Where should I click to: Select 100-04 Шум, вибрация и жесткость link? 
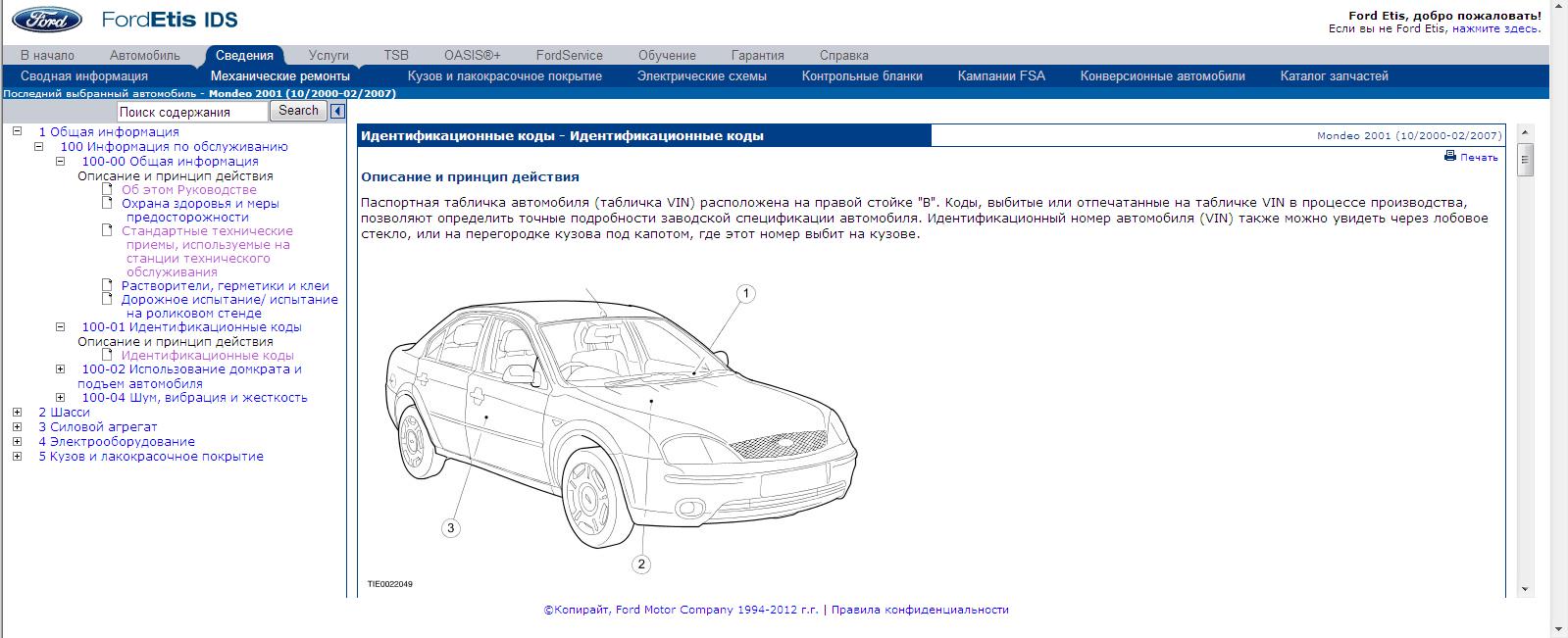pyautogui.click(x=194, y=397)
